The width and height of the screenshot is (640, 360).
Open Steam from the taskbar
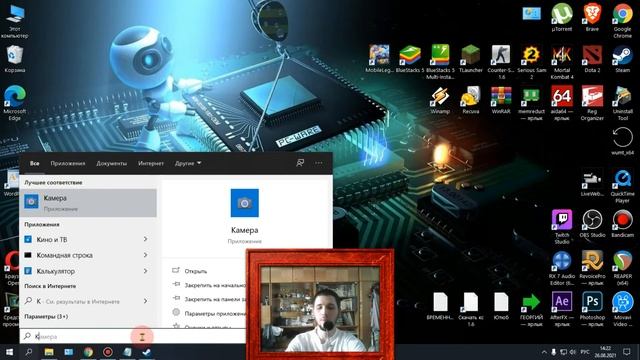tap(147, 352)
